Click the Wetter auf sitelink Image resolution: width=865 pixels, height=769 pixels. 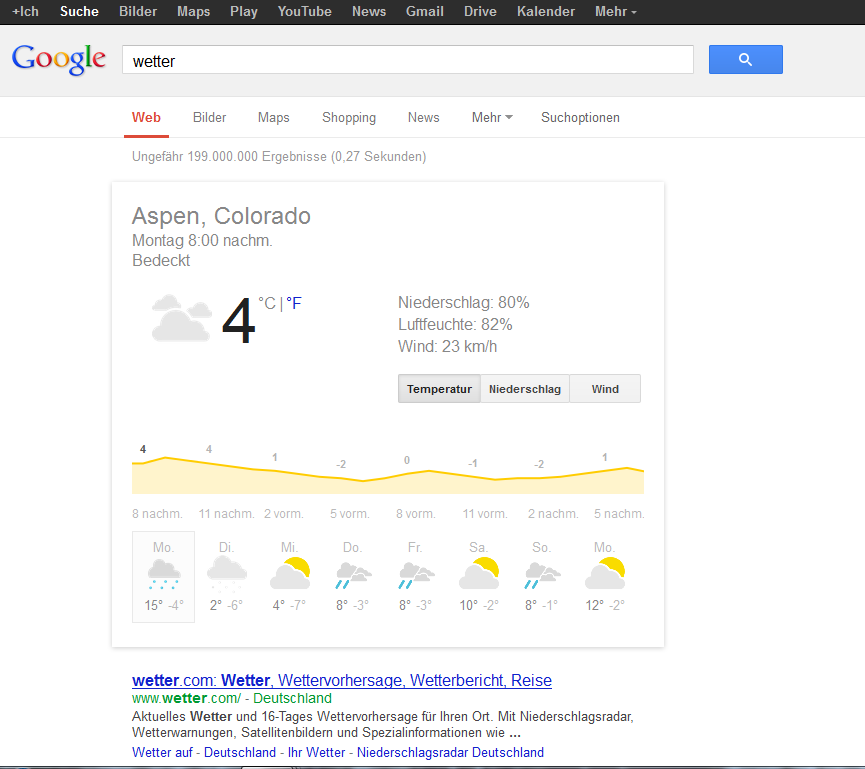point(162,752)
